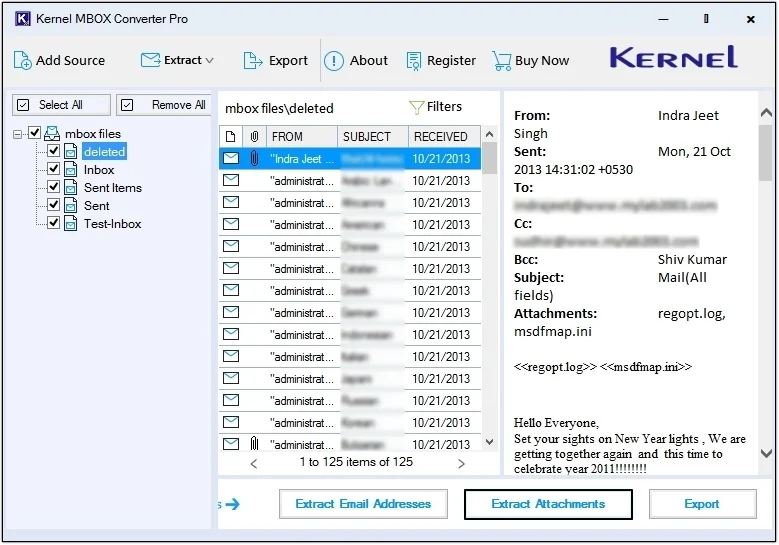Click preview pane scroll down arrow
The image size is (779, 545).
767,454
